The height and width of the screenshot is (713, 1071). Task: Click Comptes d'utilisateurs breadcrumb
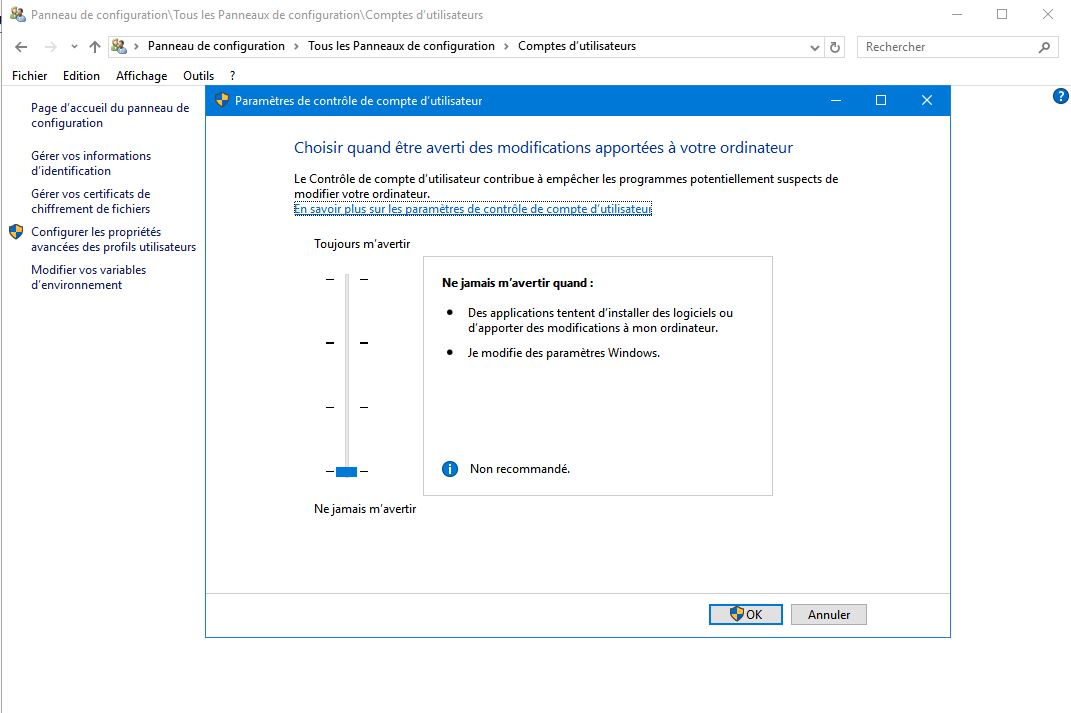[576, 46]
